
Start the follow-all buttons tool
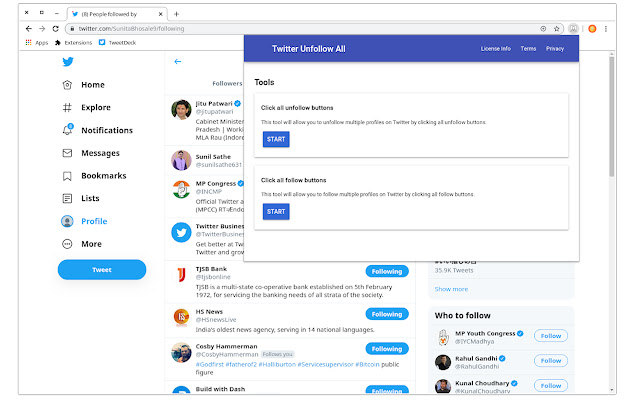pos(276,211)
